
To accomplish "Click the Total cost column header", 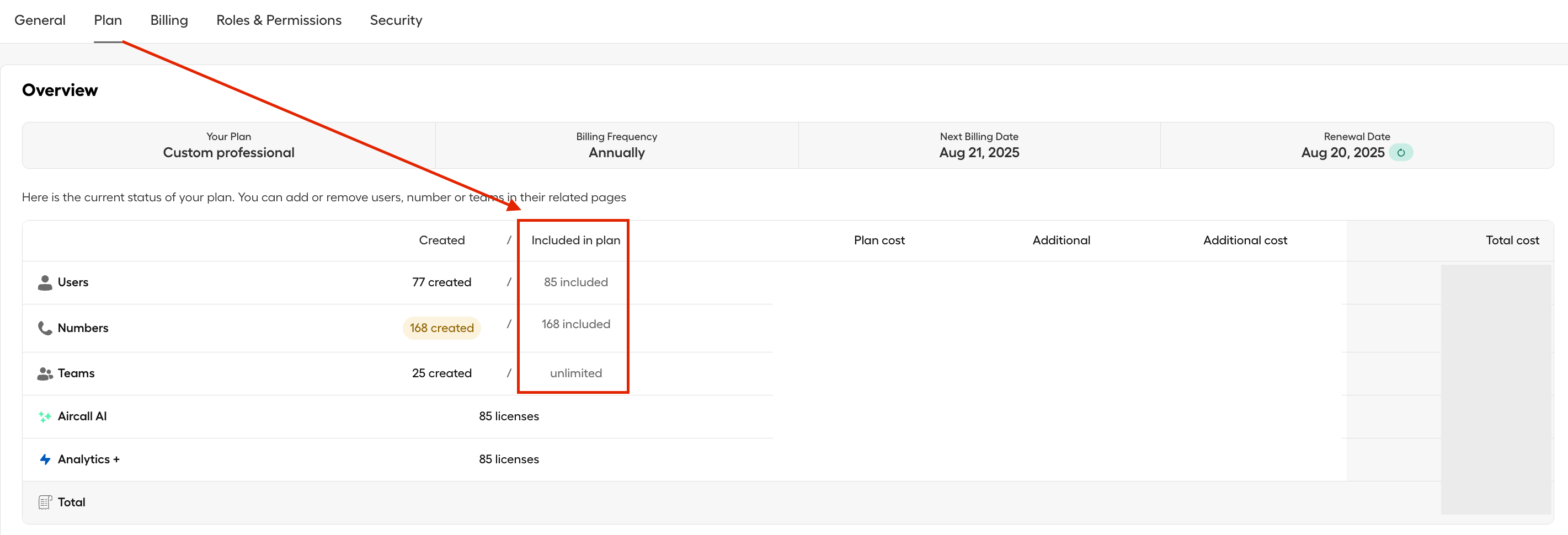I will tap(1512, 240).
